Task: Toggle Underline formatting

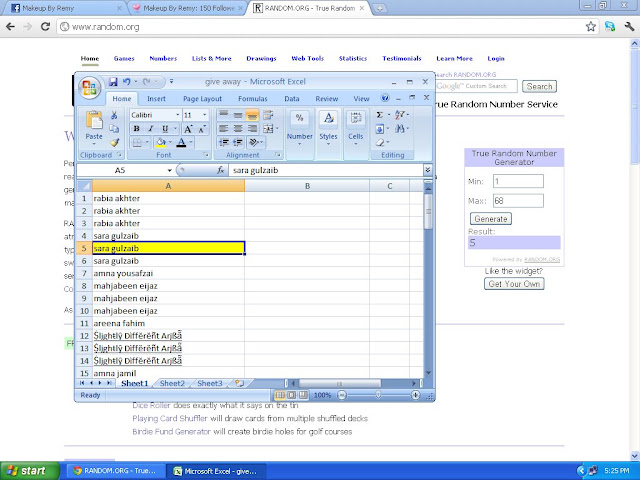Action: 165,129
